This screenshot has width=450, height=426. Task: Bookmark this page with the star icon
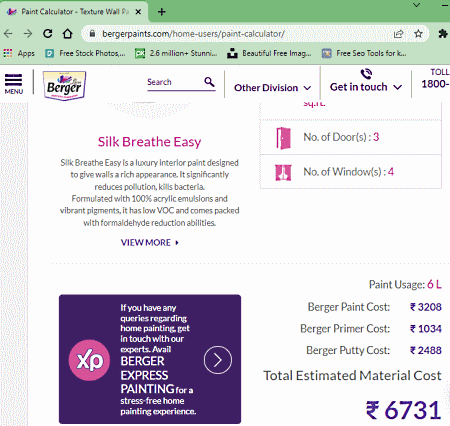point(418,34)
